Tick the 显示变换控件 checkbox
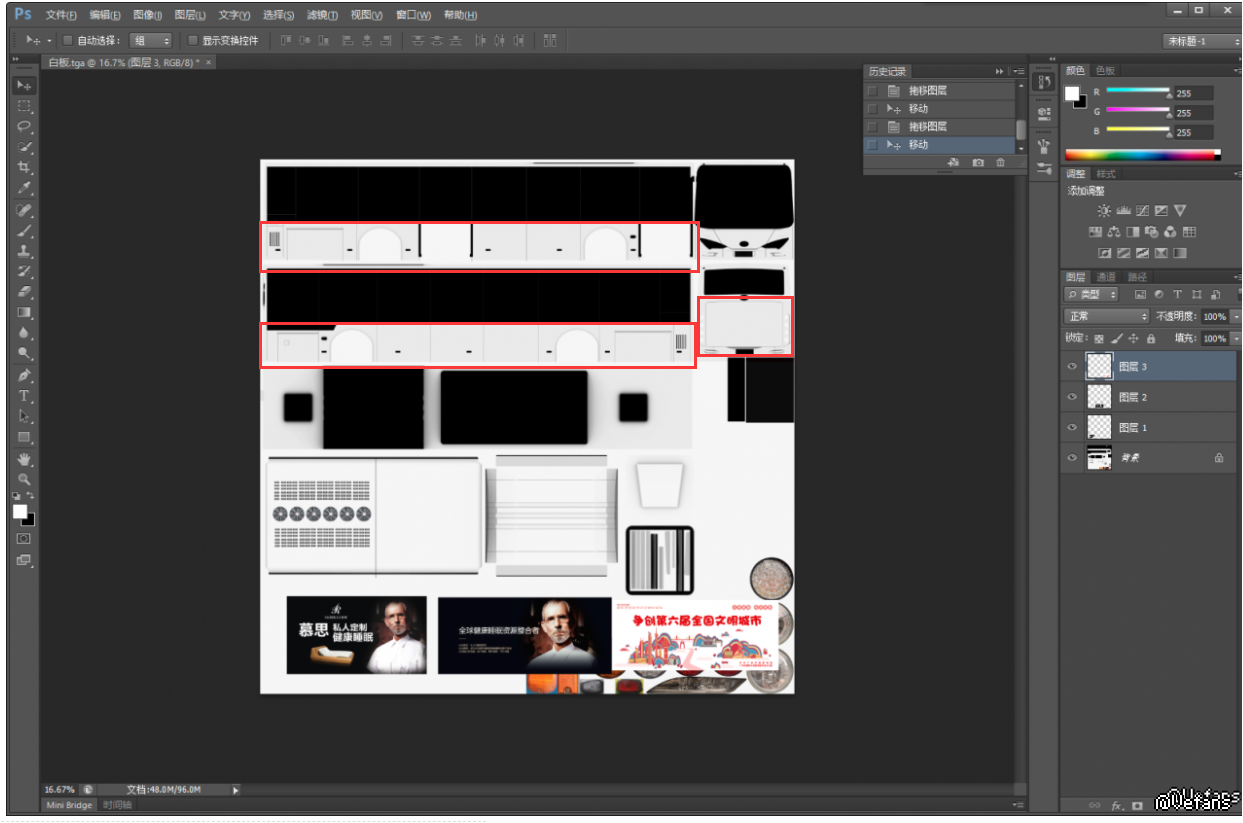 point(194,41)
